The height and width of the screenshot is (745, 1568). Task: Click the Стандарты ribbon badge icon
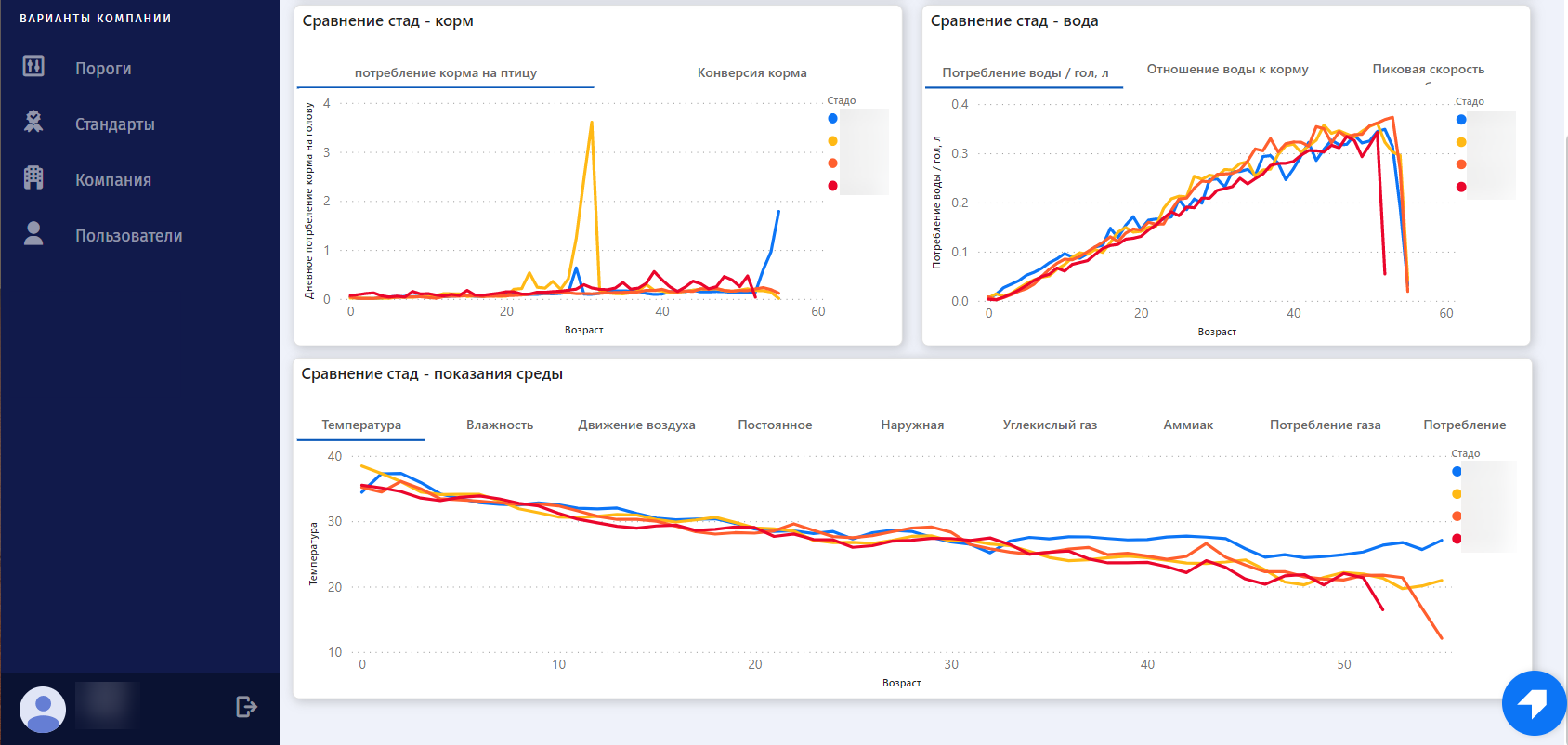pos(33,122)
